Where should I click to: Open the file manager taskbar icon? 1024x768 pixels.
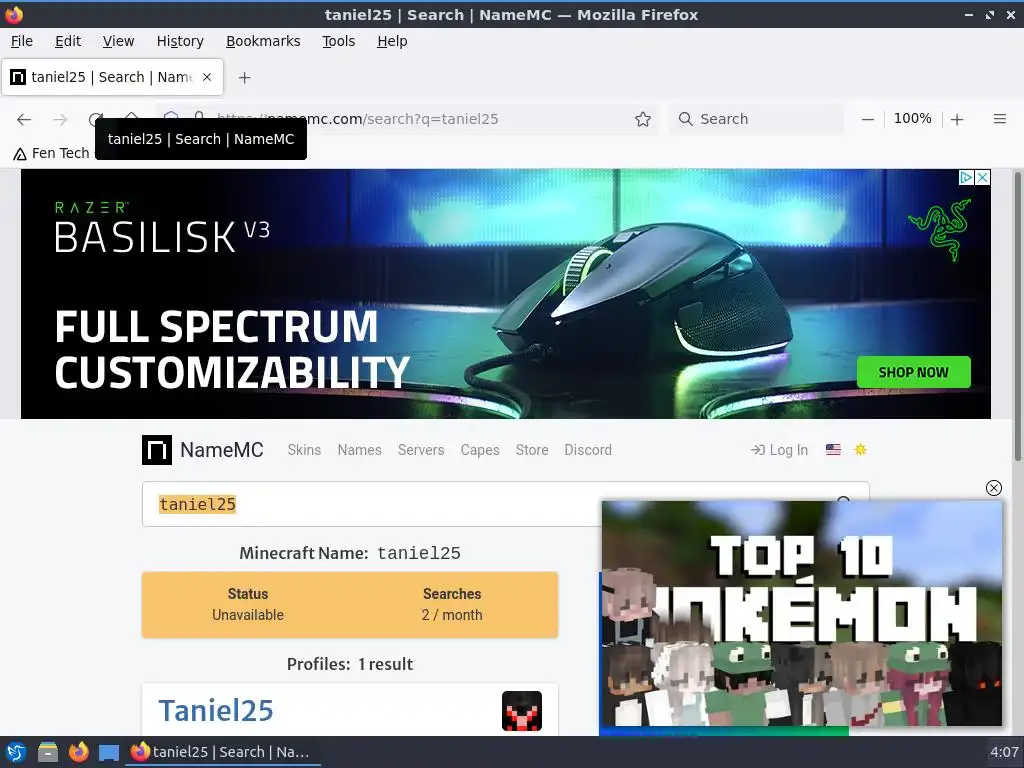click(x=48, y=752)
